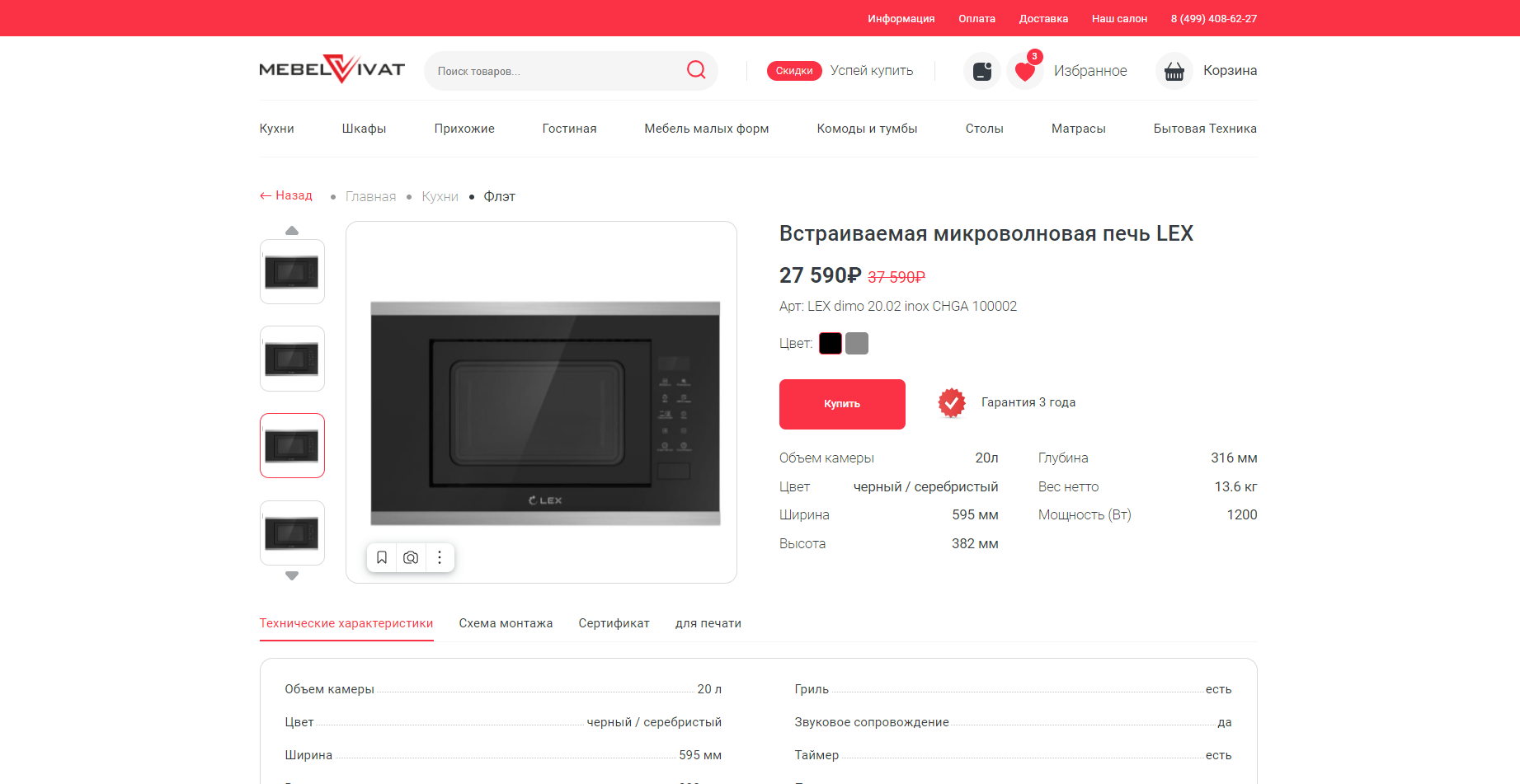Select the Технические характеристики tab
1520x784 pixels.
tap(346, 623)
